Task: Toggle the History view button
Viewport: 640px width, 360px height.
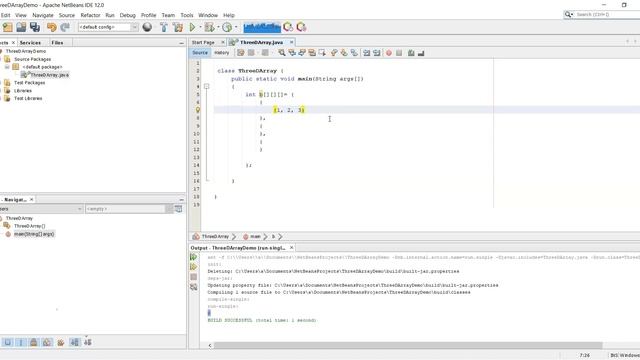Action: (222, 53)
